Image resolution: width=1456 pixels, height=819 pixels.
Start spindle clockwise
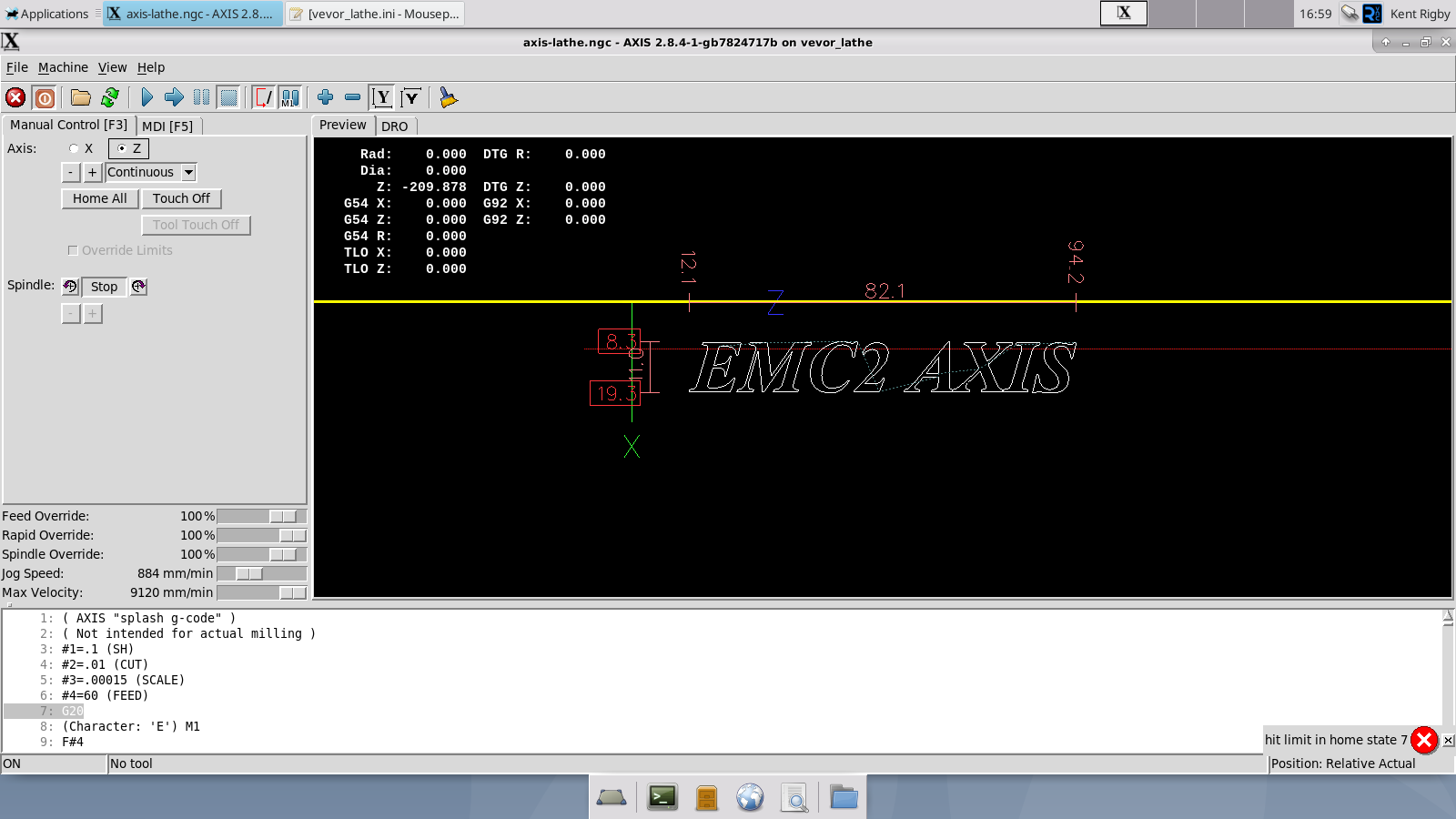tap(138, 287)
